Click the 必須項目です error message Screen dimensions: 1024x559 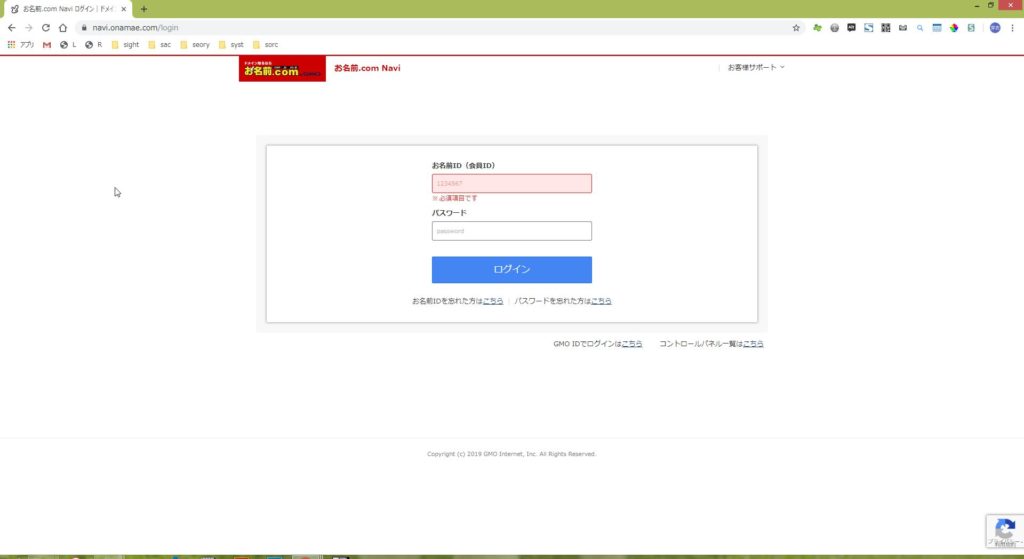[455, 198]
